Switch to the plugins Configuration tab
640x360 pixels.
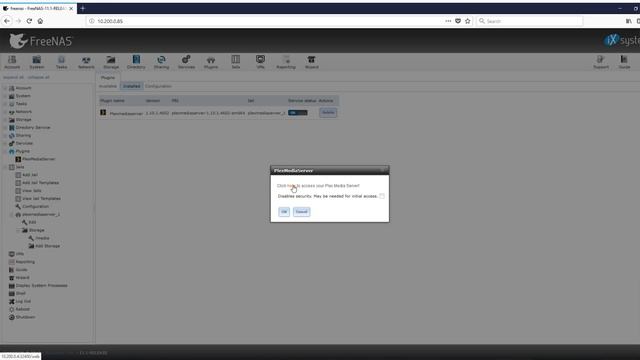point(158,86)
